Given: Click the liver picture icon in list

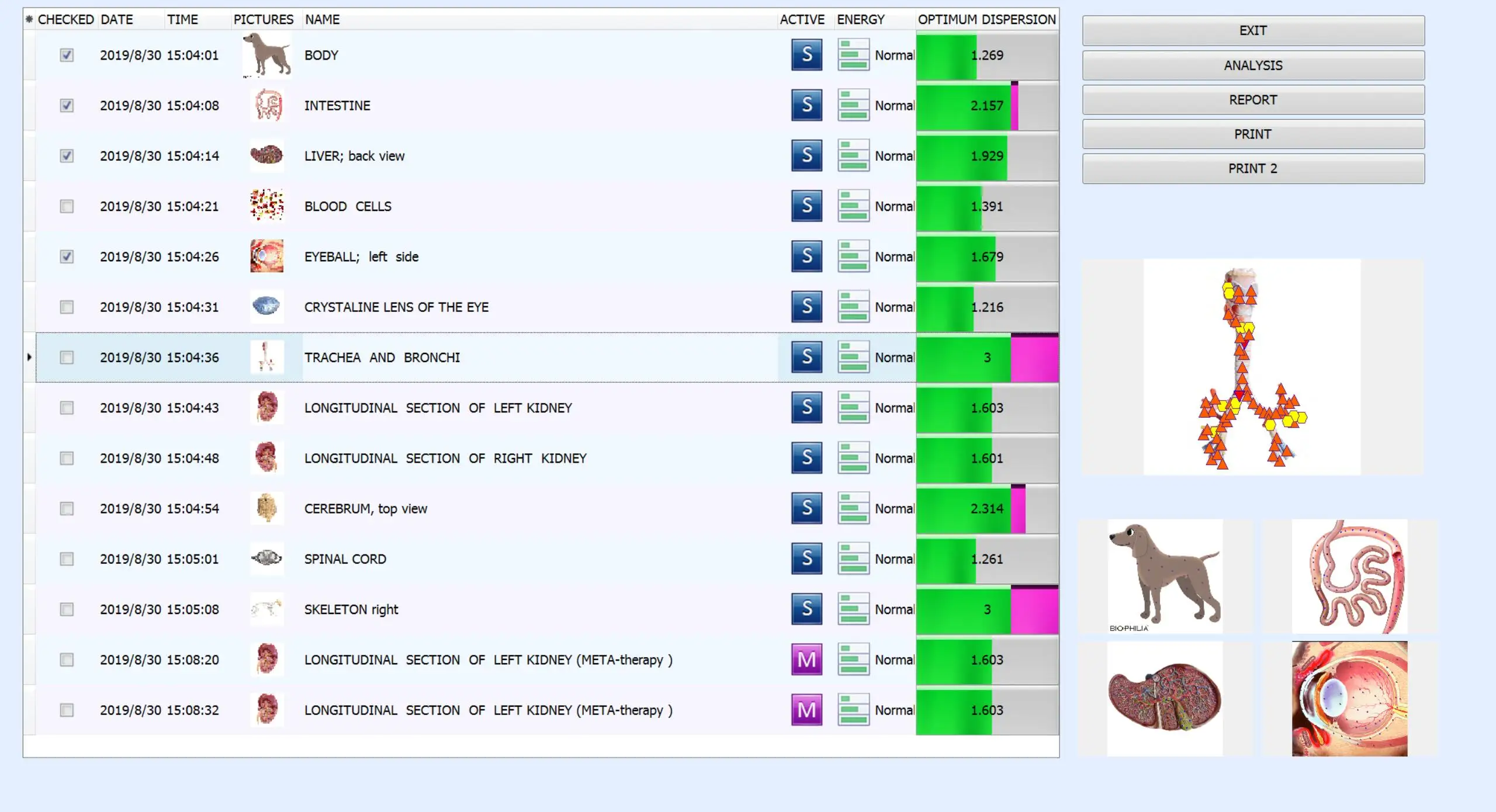Looking at the screenshot, I should tap(267, 155).
